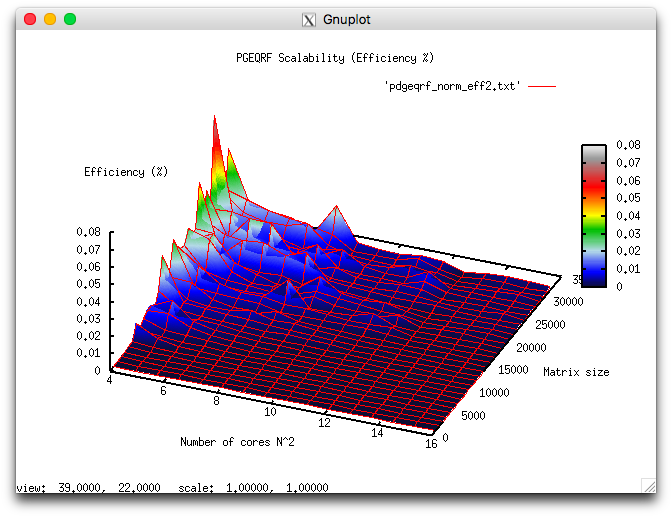Image resolution: width=672 pixels, height=517 pixels.
Task: Click tick label '8' on the cores axis
Action: click(216, 401)
